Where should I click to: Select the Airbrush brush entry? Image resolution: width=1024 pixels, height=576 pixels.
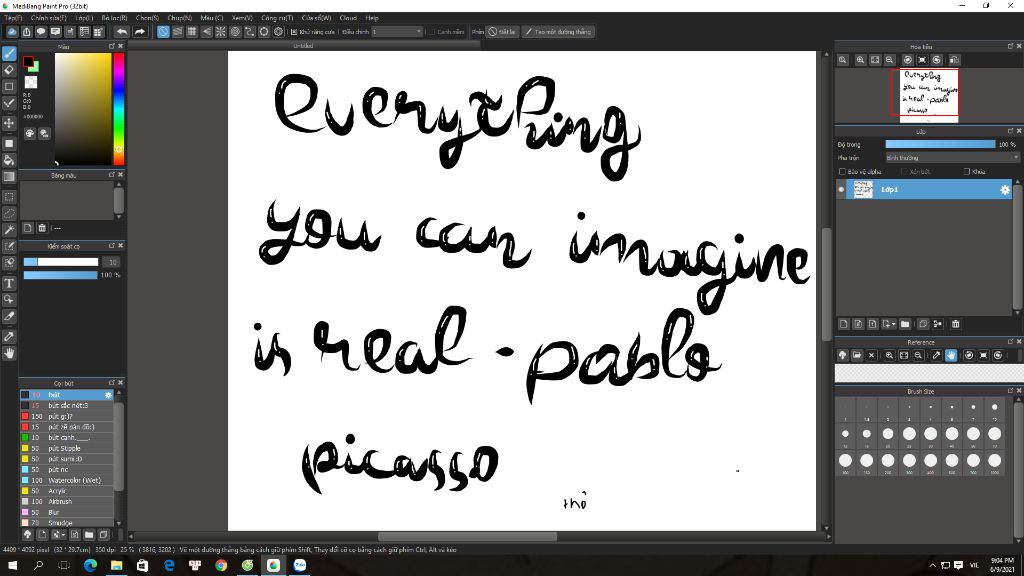click(67, 502)
